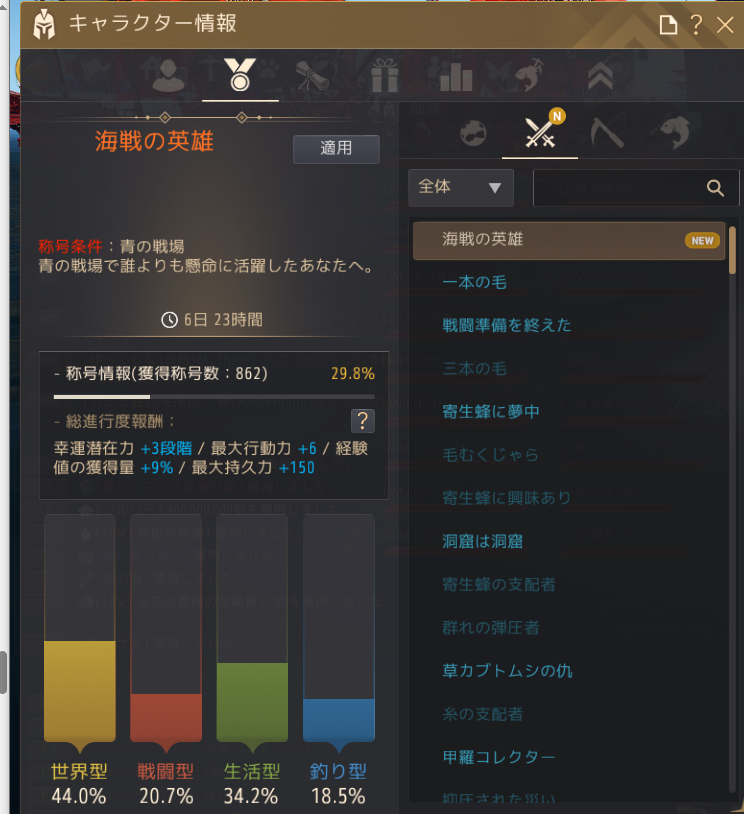Apply title with the 適用 button

point(336,149)
